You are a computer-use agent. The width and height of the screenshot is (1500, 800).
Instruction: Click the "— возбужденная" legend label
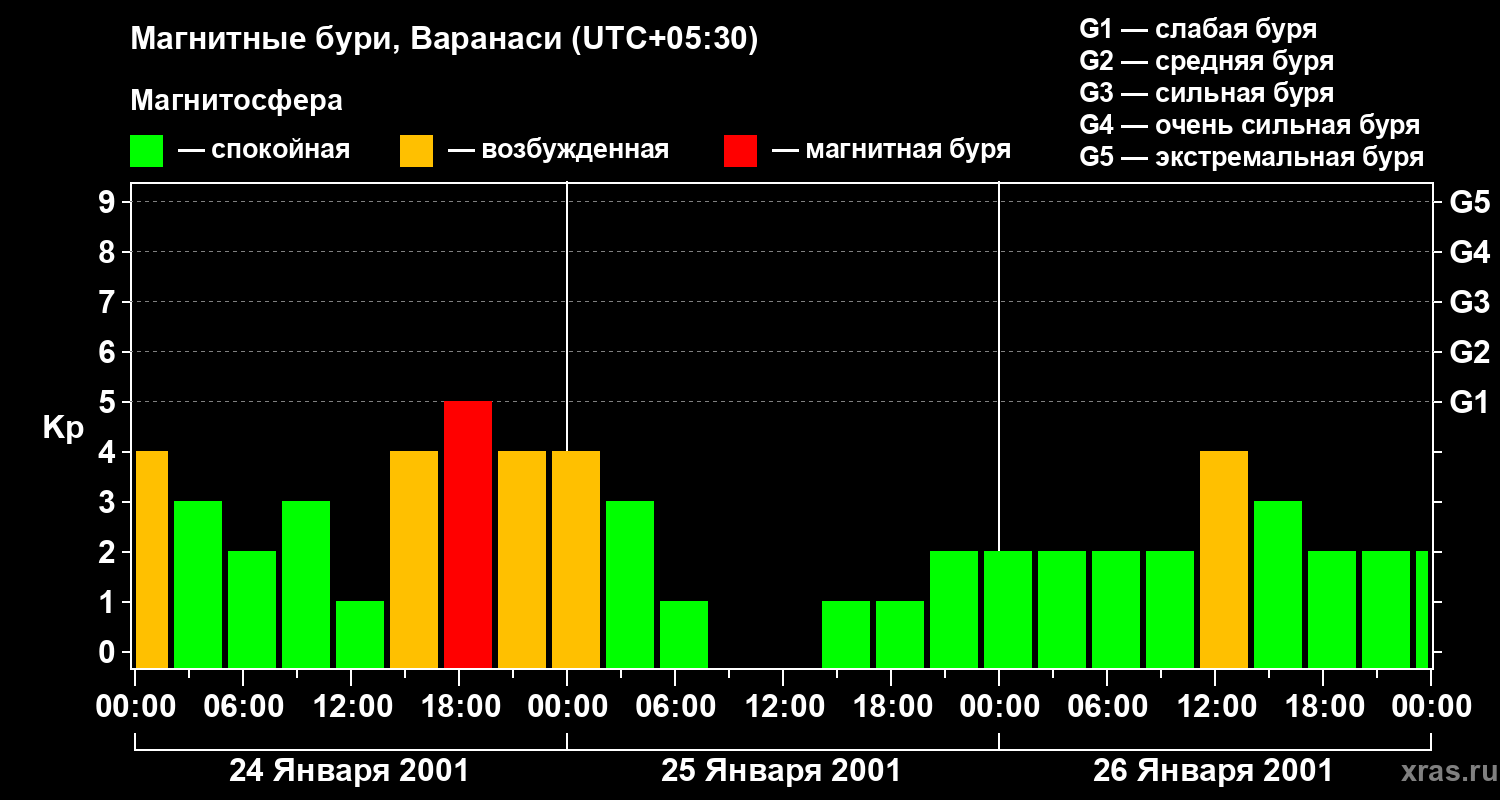click(x=558, y=151)
